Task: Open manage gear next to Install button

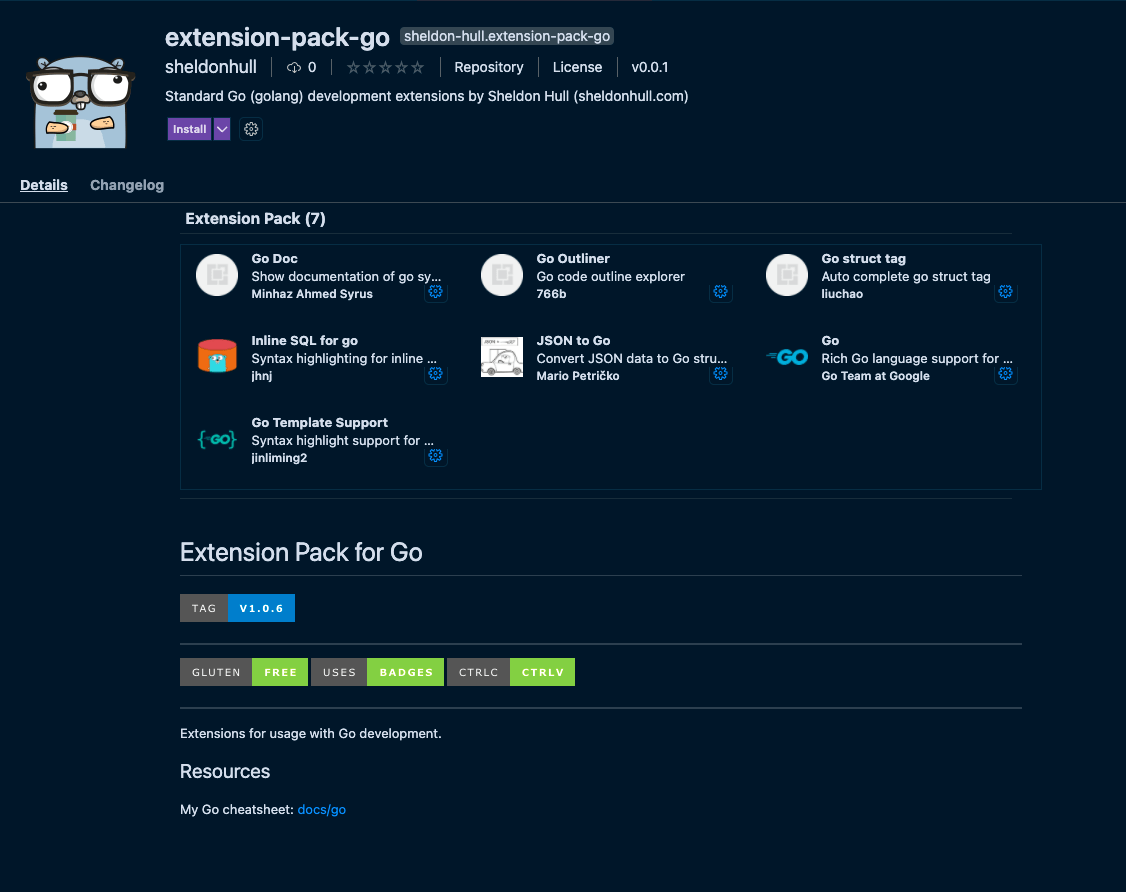Action: click(251, 129)
